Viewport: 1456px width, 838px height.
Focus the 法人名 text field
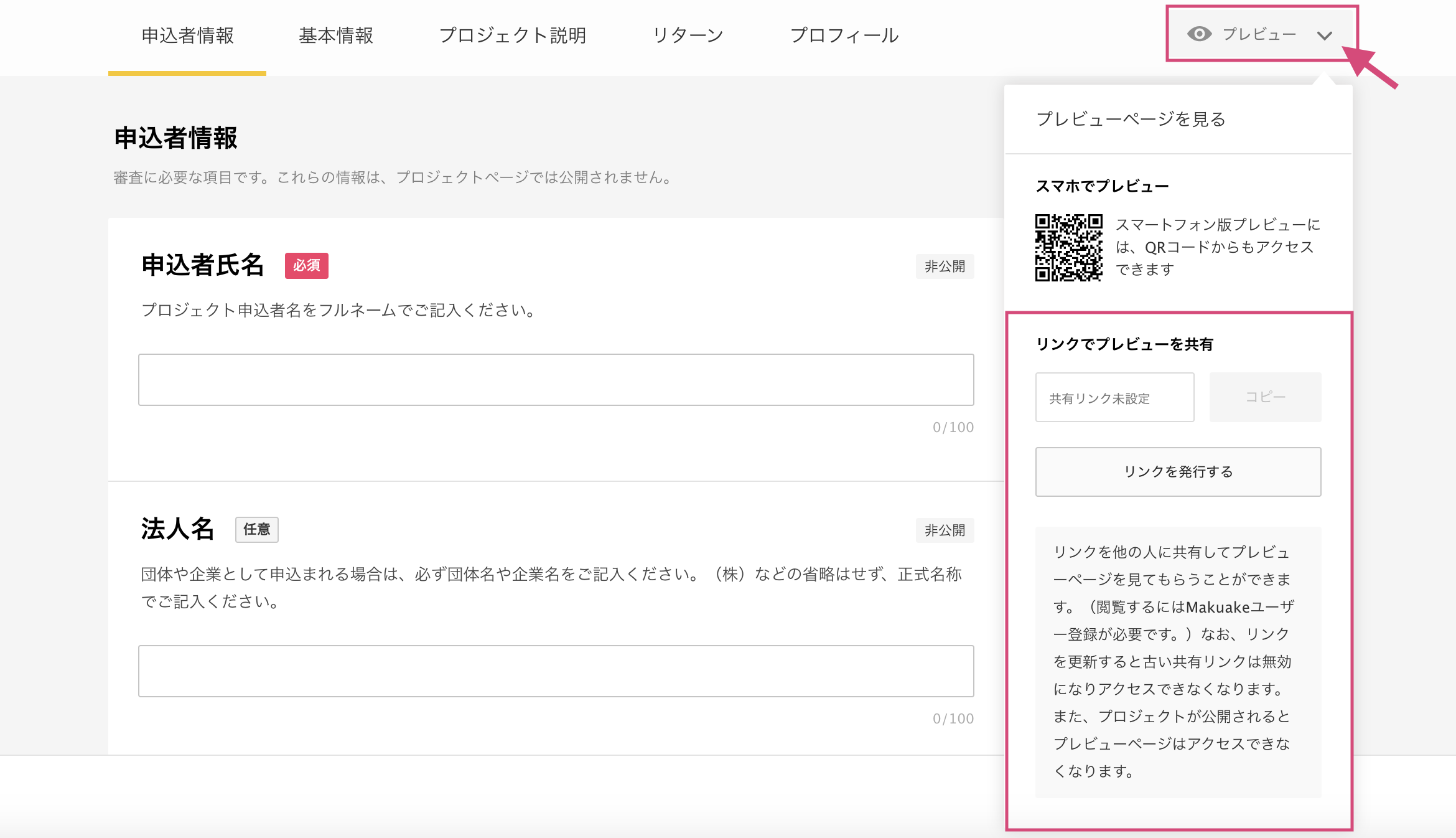[x=556, y=671]
